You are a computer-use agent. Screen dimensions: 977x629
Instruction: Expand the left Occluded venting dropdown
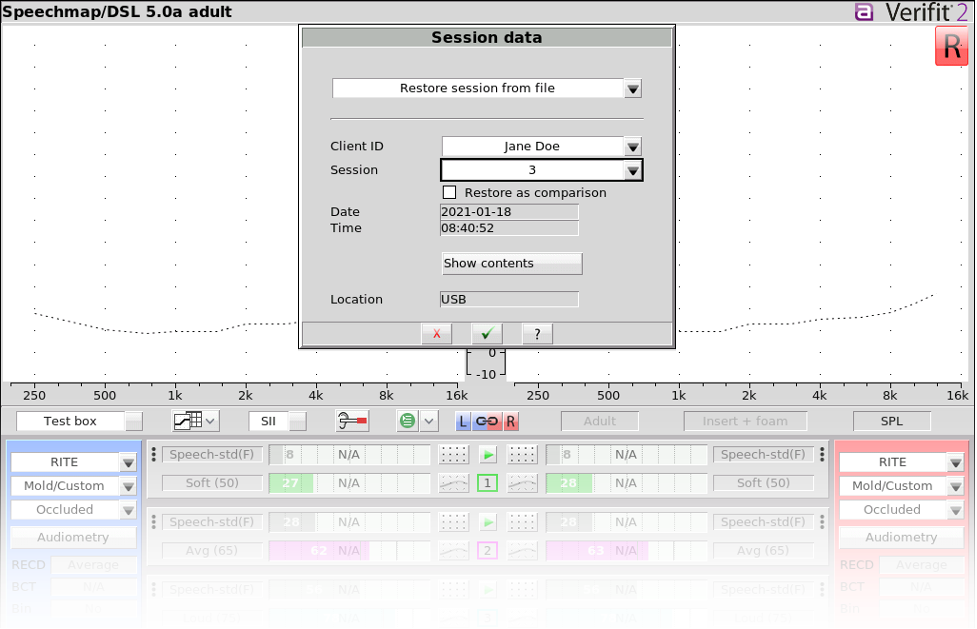[x=128, y=510]
